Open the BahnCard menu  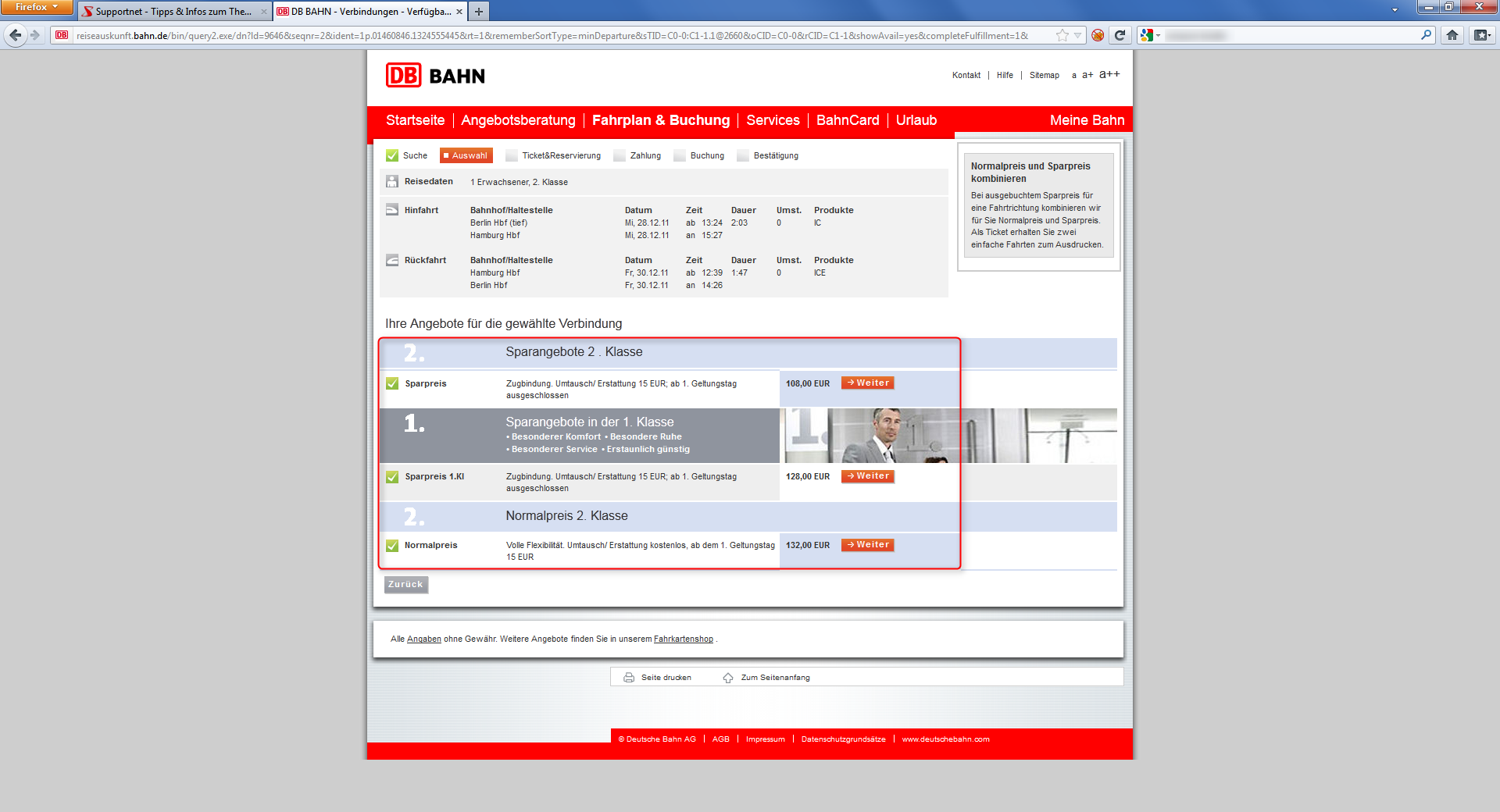(848, 120)
